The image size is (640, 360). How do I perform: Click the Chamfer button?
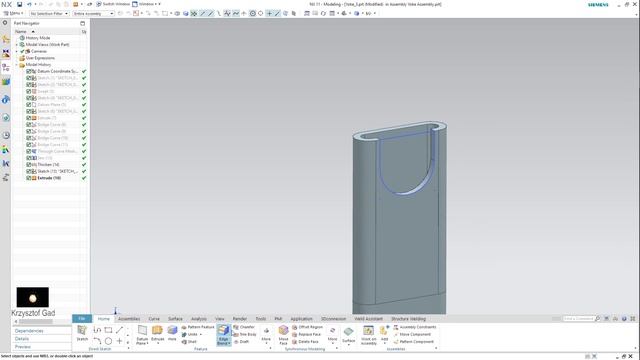pos(244,327)
